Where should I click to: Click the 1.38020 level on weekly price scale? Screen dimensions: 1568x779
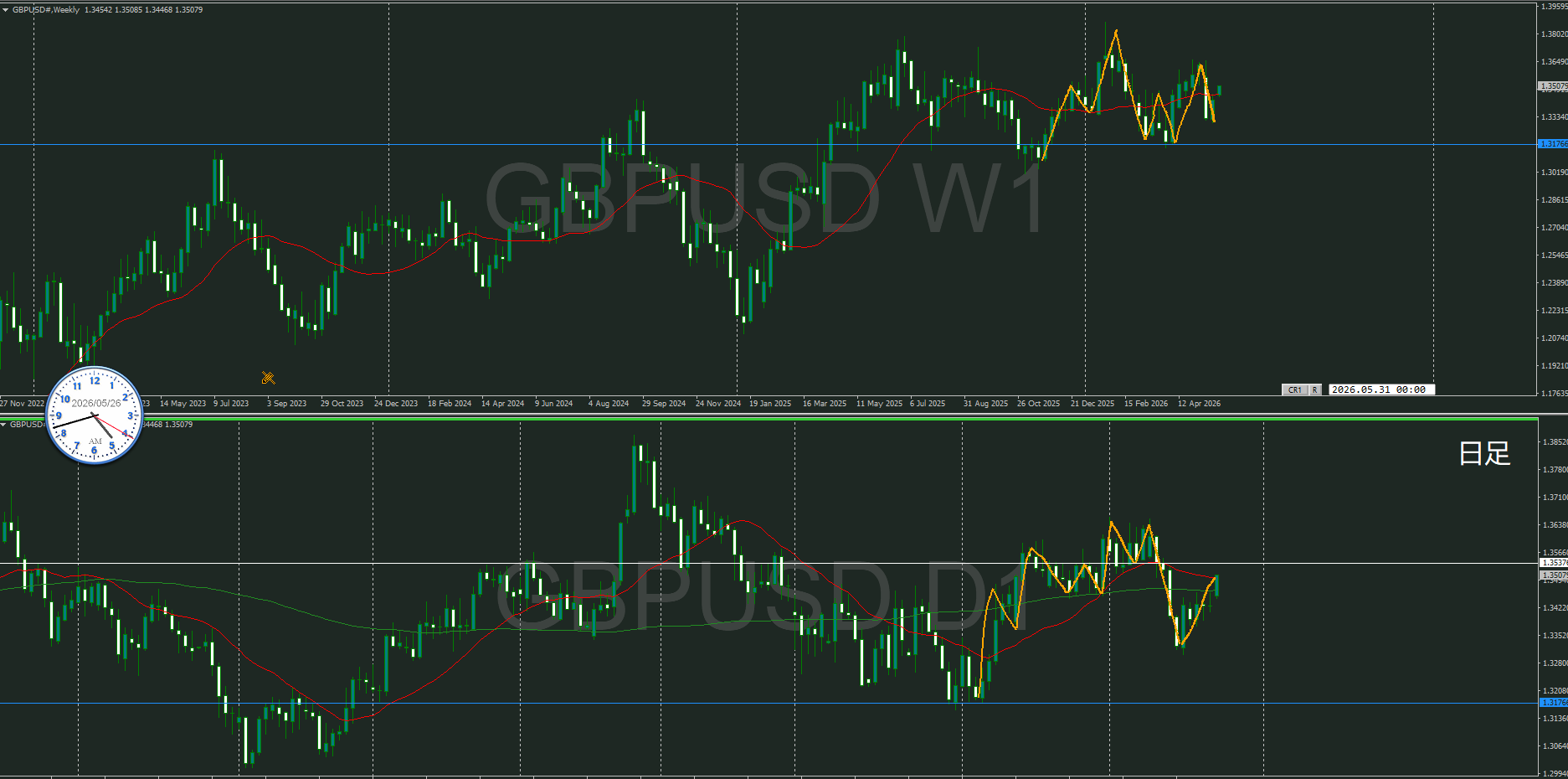[1554, 34]
